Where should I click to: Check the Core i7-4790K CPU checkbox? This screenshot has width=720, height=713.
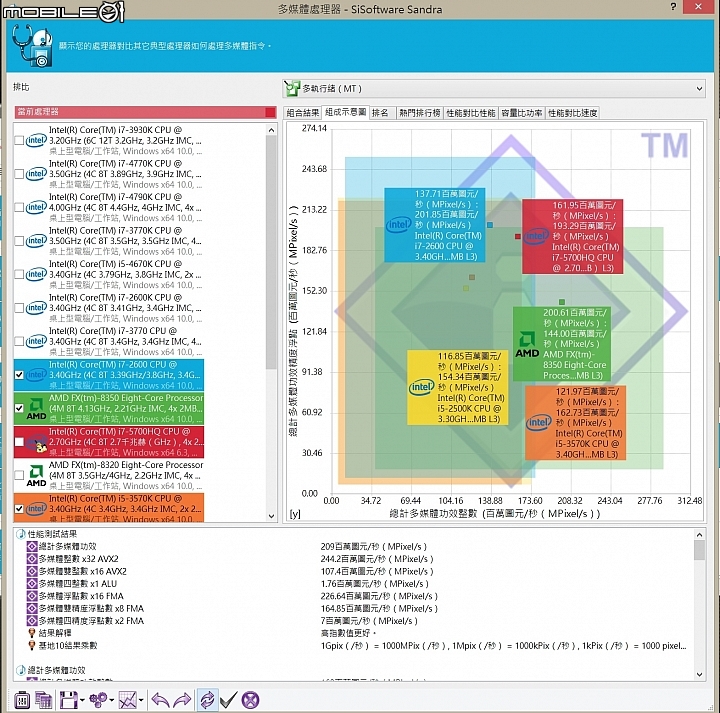tap(19, 208)
